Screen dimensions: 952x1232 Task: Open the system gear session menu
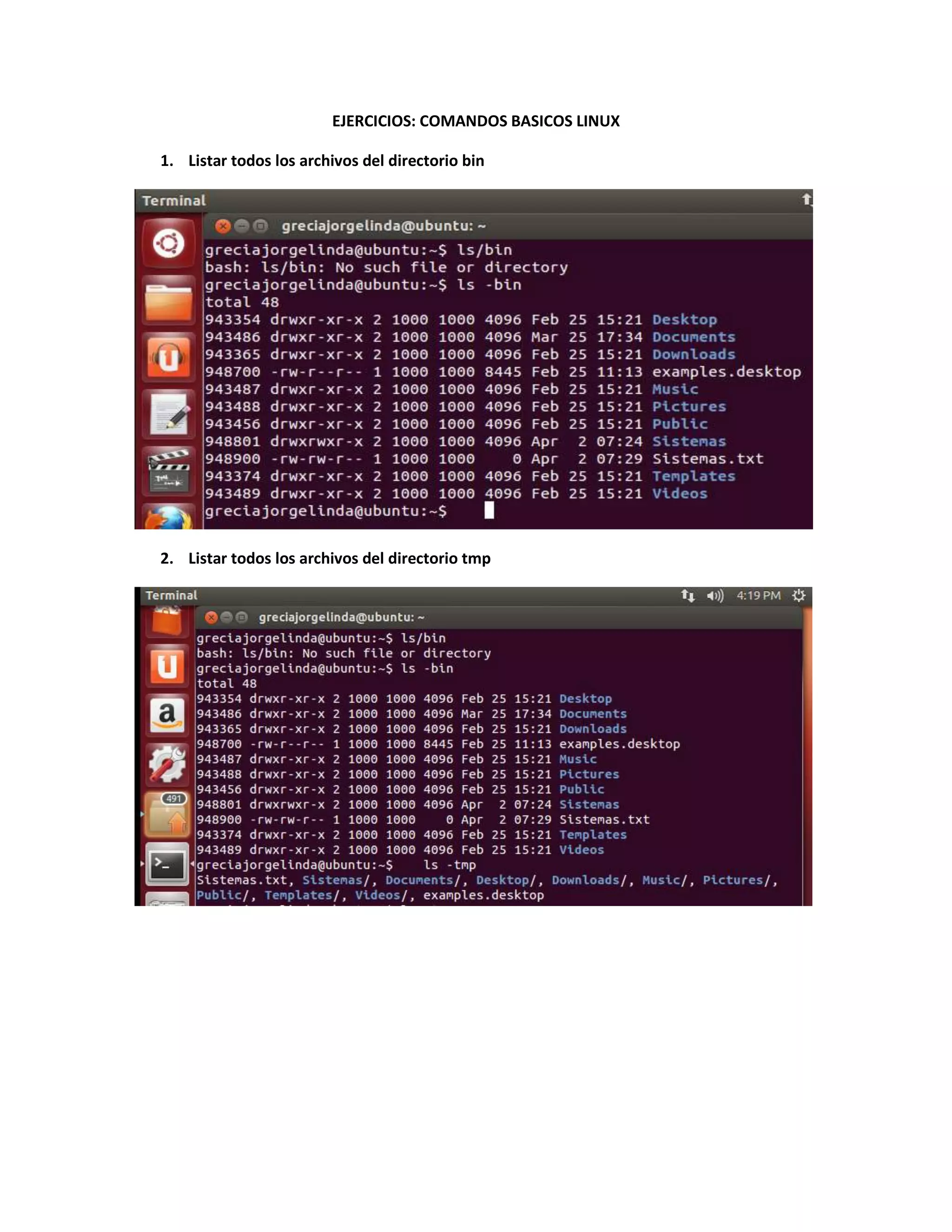[x=799, y=596]
